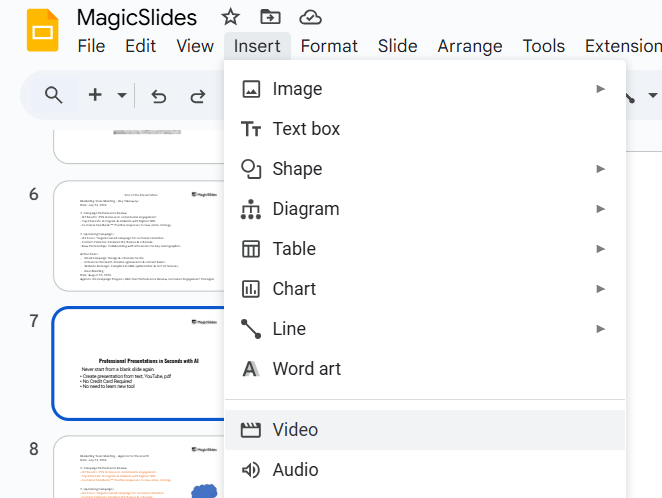Click the MagicSlides document title
Screen dimensions: 662x498
click(x=137, y=17)
